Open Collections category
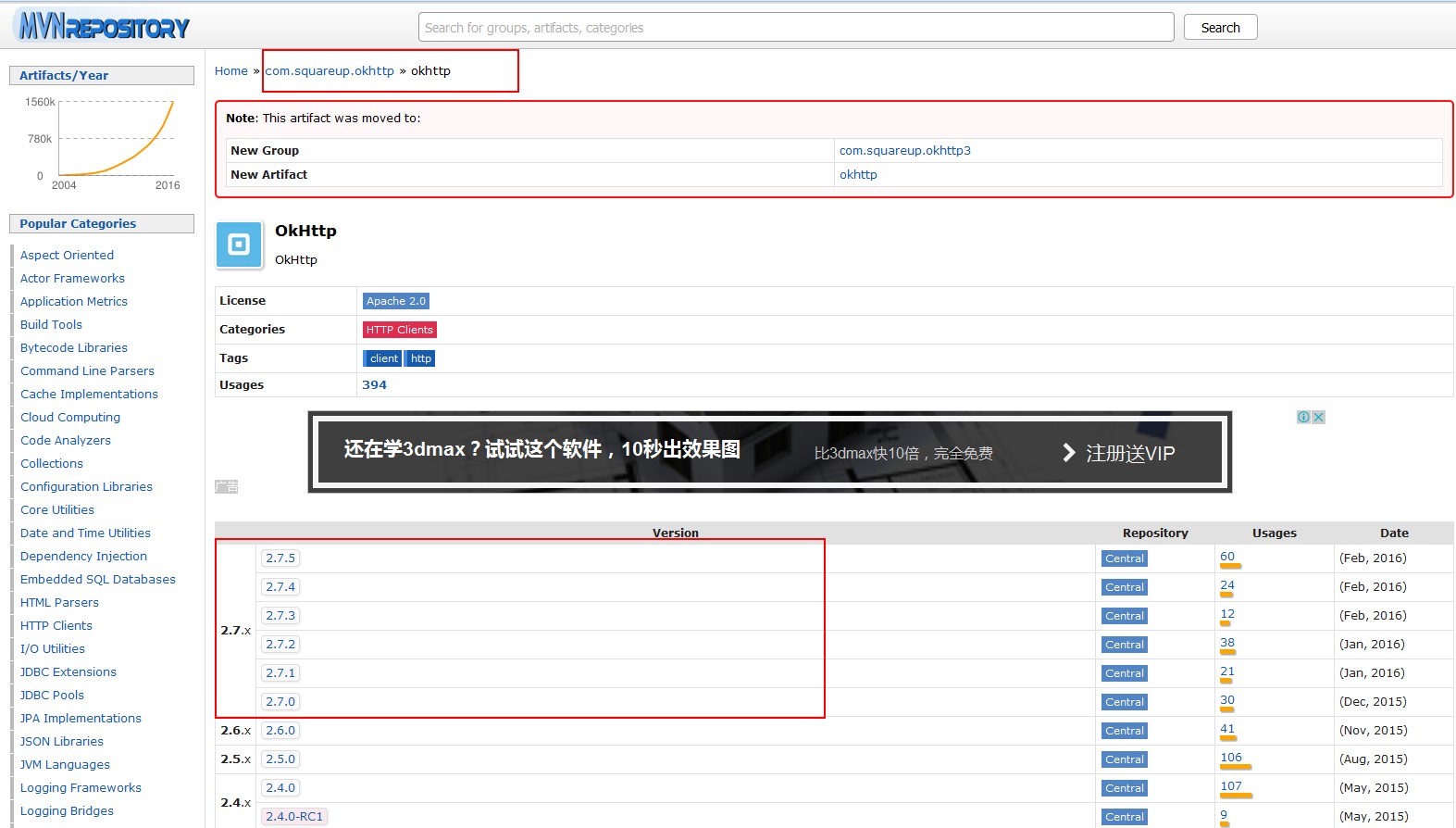Screen dimensions: 1456x828 52,464
